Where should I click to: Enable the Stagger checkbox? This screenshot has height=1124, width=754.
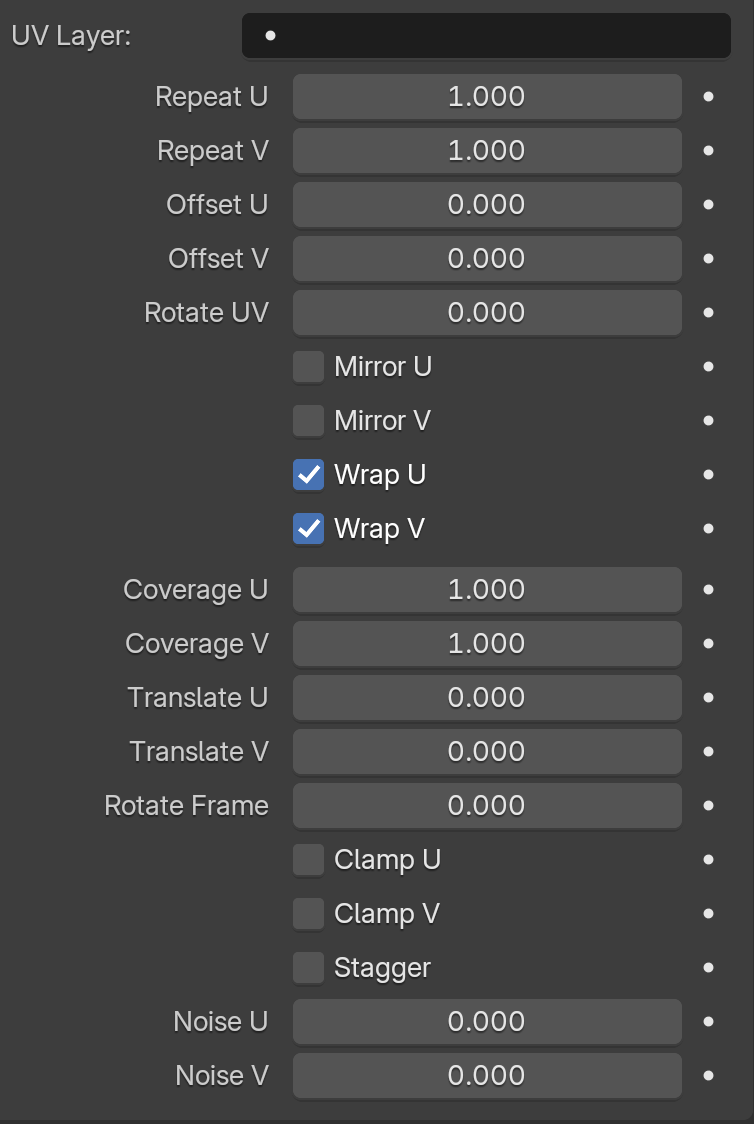[308, 968]
